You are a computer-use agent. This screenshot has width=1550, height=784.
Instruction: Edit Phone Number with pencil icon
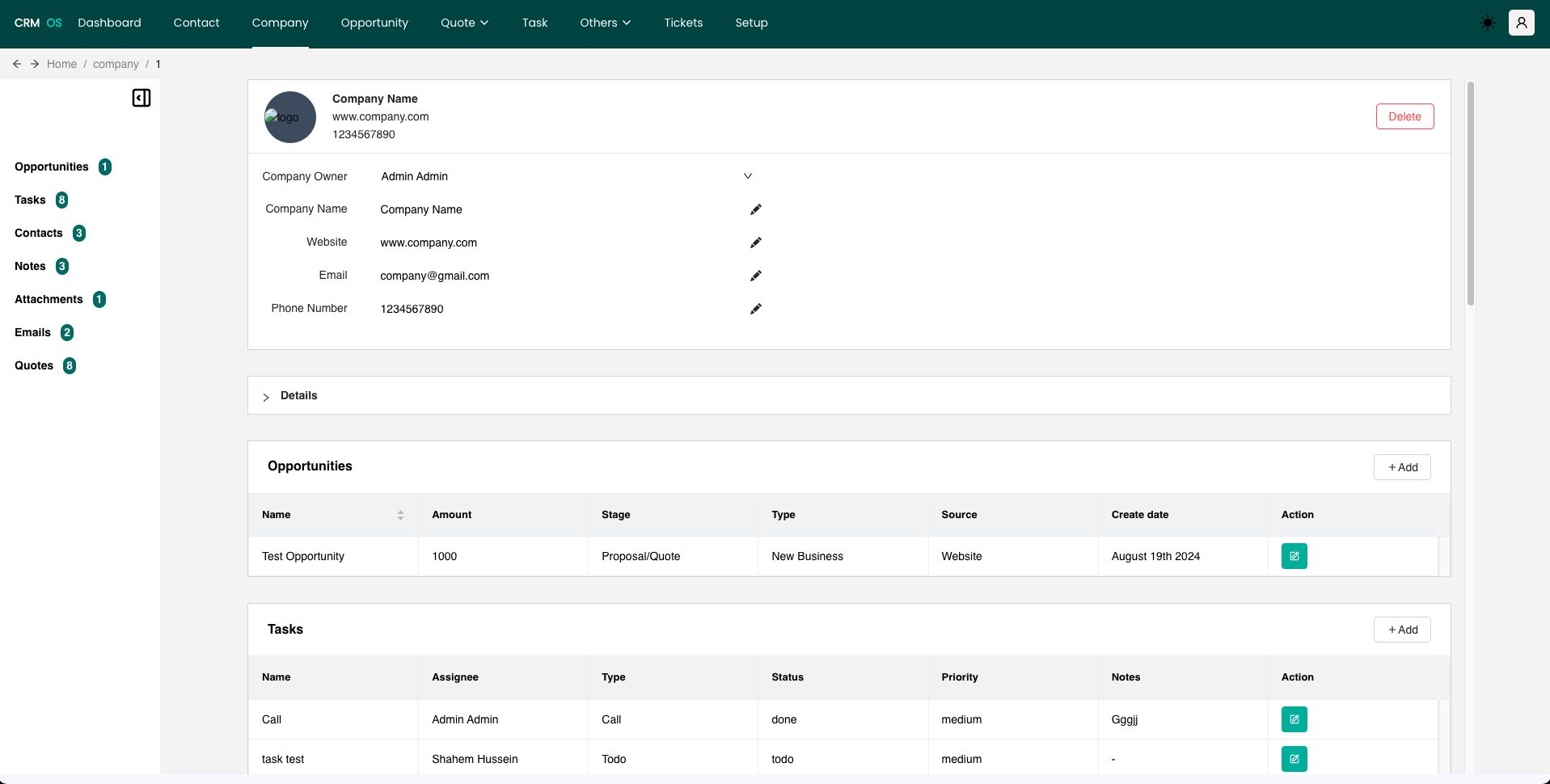coord(755,309)
